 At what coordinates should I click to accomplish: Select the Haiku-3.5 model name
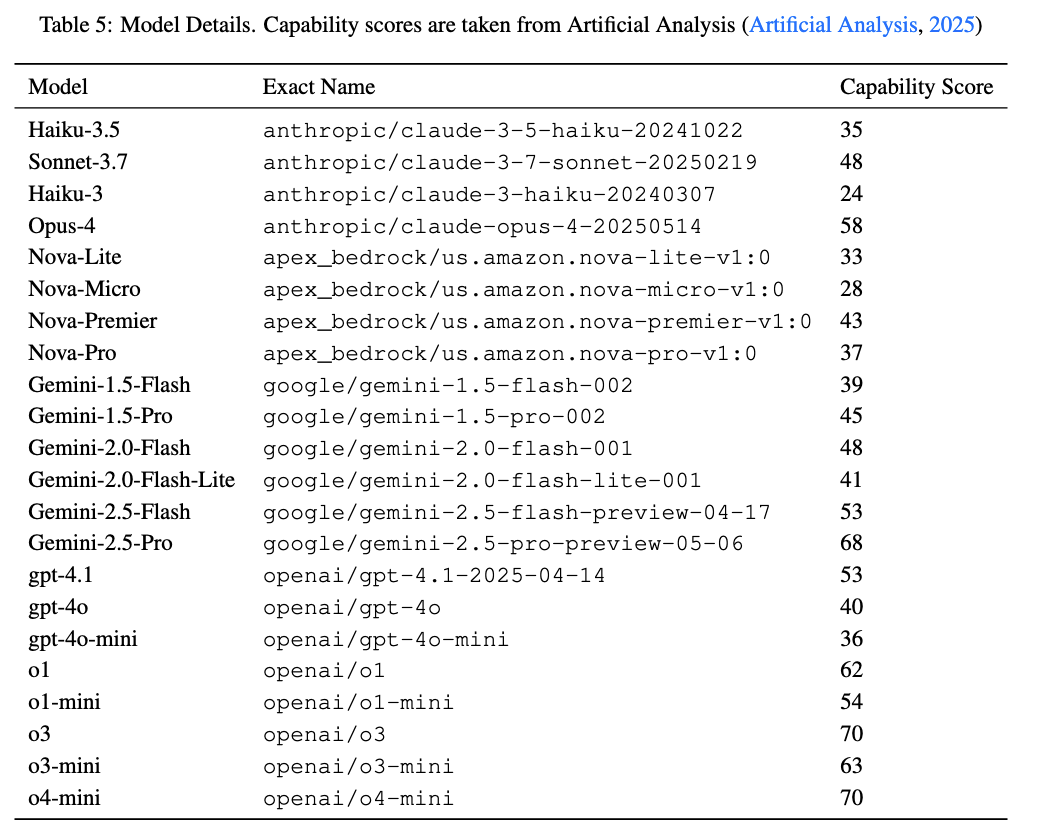click(74, 129)
